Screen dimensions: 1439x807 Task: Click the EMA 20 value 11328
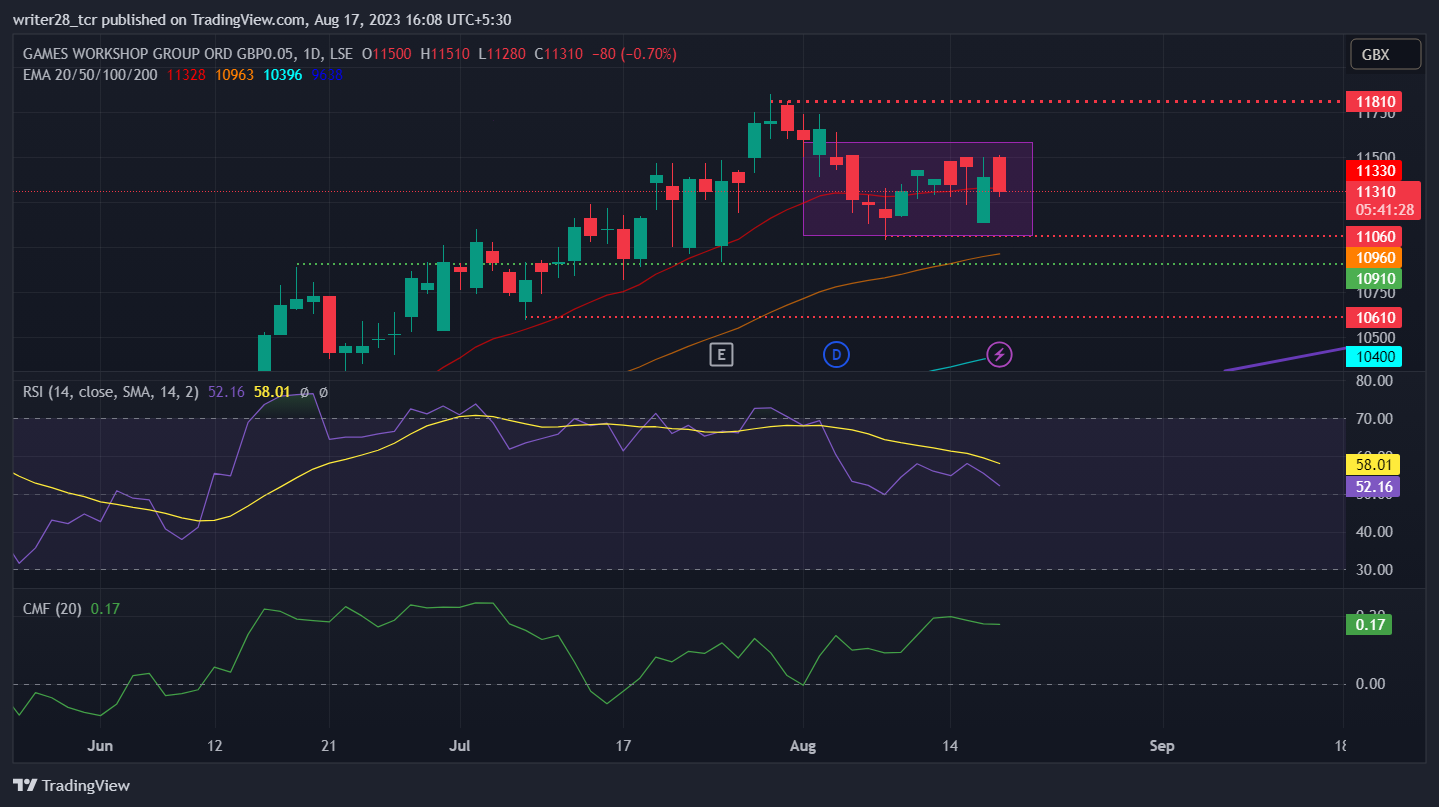[x=187, y=74]
